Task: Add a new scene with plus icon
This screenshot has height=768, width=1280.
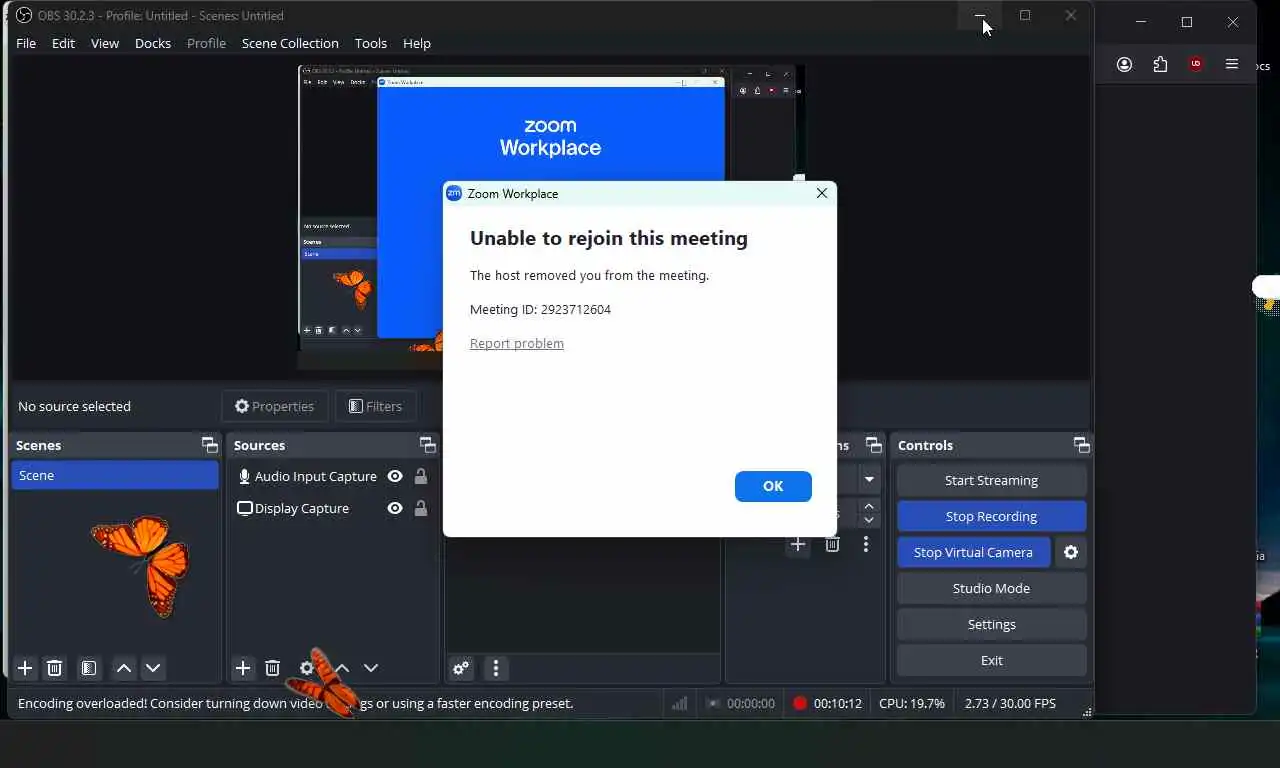Action: (25, 668)
